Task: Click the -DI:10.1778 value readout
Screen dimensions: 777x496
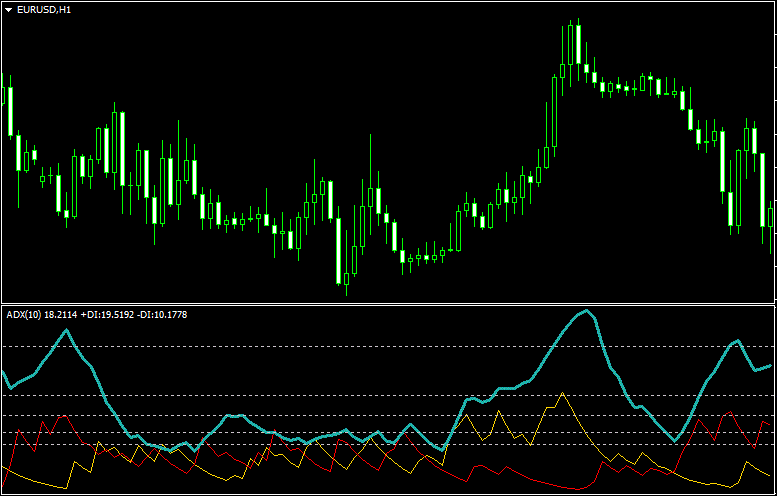Action: tap(162, 315)
